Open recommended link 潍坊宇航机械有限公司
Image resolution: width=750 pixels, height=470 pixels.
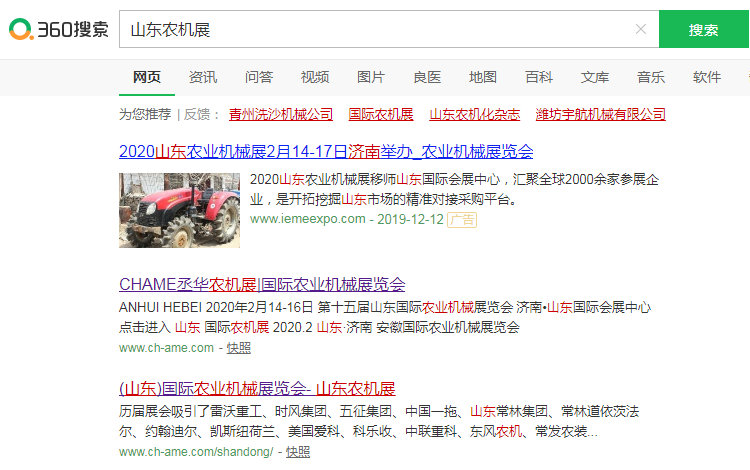click(x=601, y=114)
